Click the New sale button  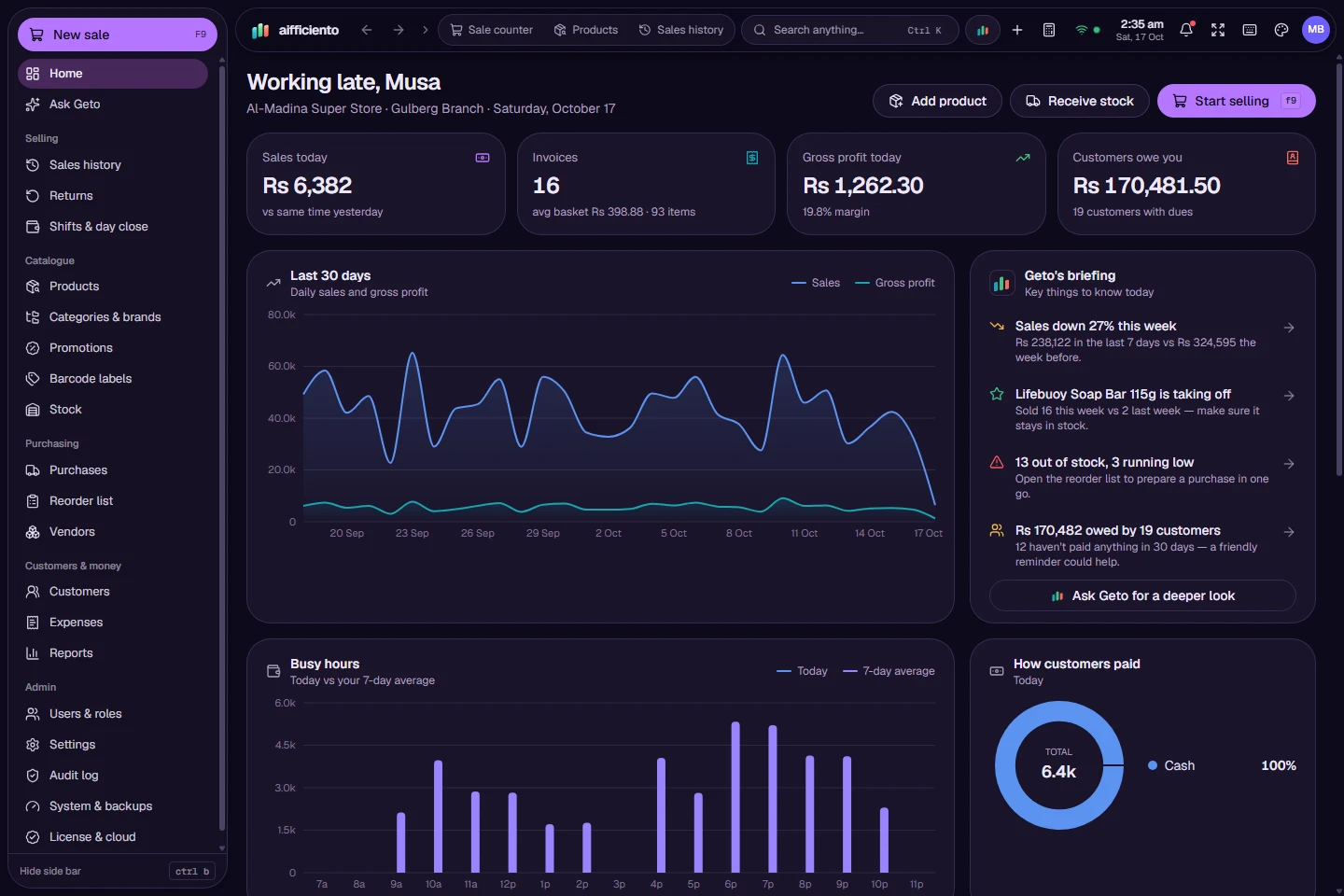pos(118,35)
